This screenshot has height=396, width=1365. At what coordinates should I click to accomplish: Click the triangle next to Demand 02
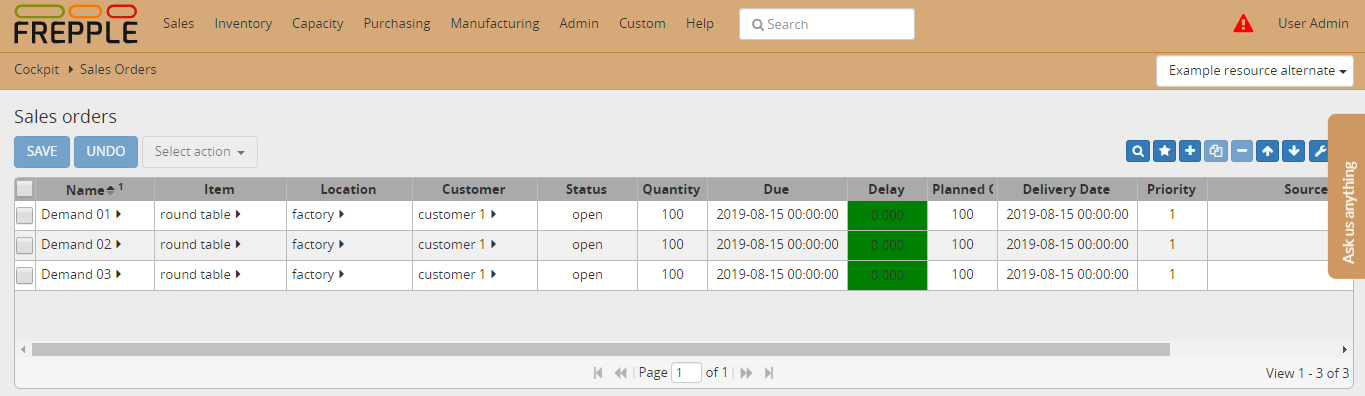point(119,244)
